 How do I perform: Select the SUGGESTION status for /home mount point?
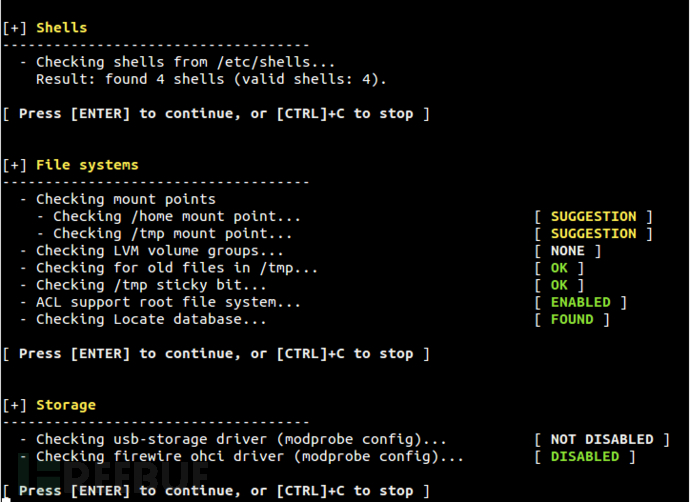[x=593, y=216]
